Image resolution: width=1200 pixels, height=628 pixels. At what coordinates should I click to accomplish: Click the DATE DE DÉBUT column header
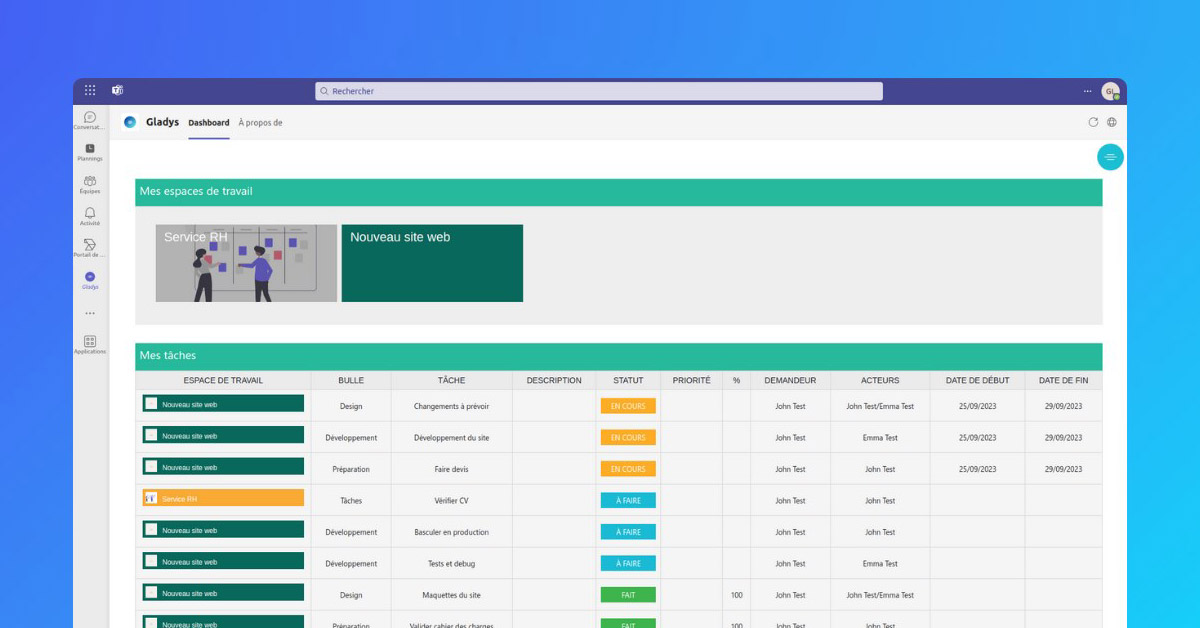pyautogui.click(x=977, y=380)
